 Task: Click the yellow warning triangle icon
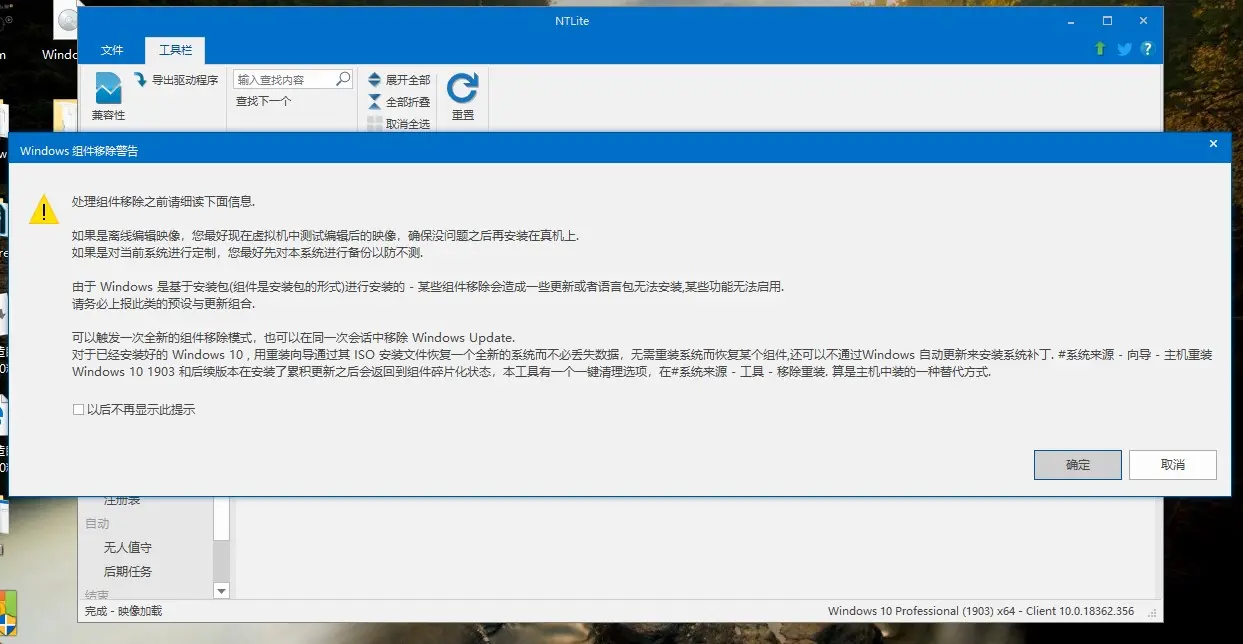point(44,209)
